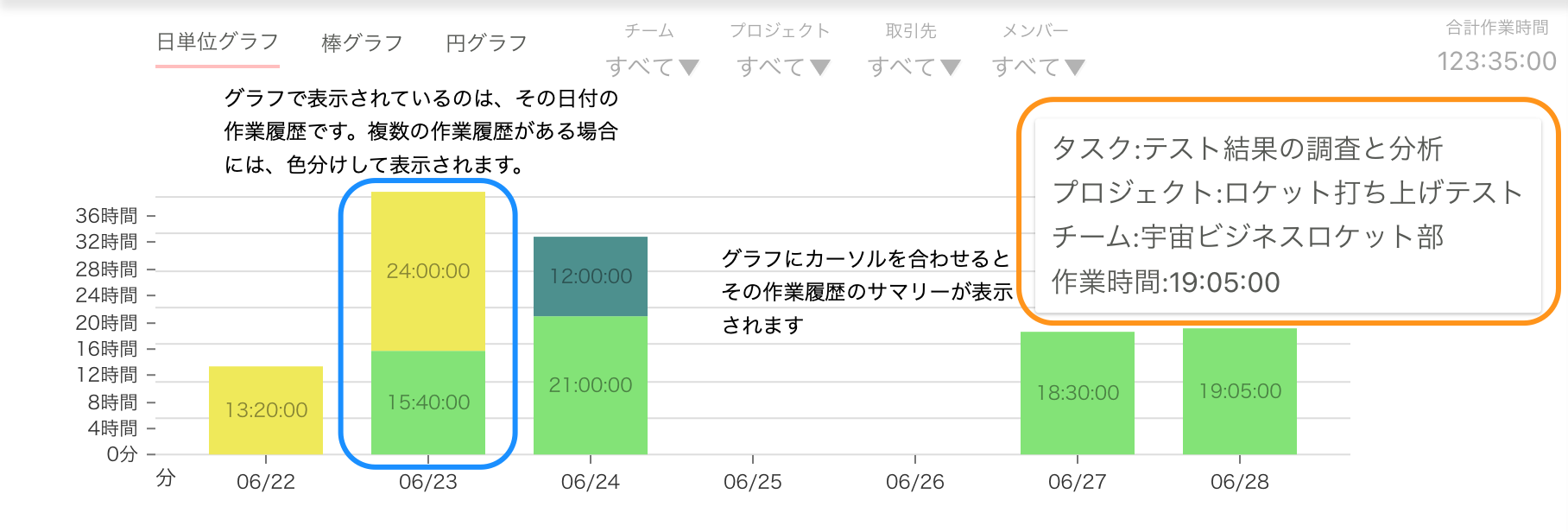The height and width of the screenshot is (532, 1568).
Task: Click the green 18:30:00 bar on 06/27
Action: (1078, 393)
